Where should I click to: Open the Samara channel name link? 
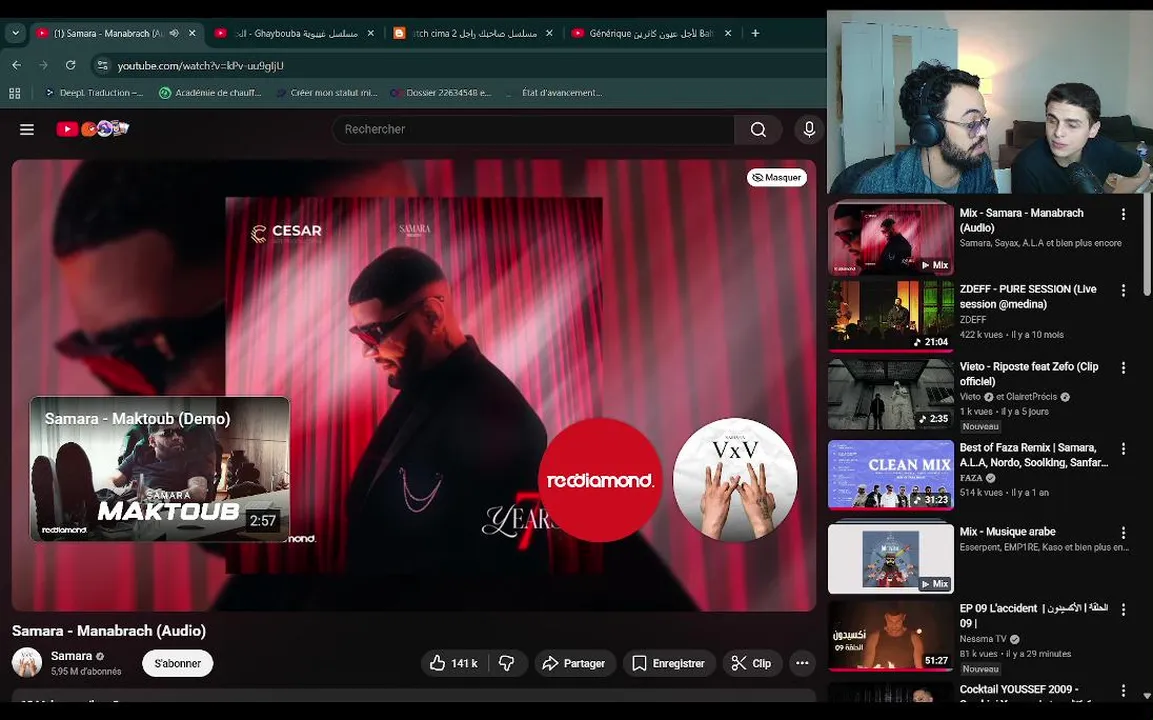click(x=71, y=656)
